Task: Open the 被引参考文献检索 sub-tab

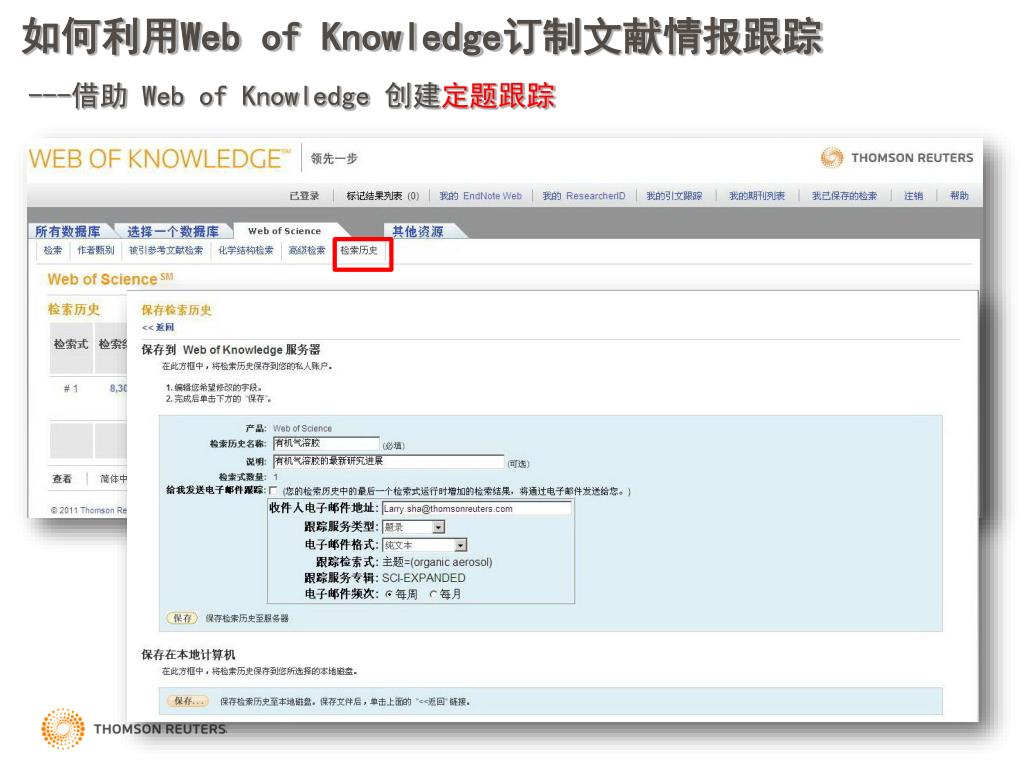Action: [x=166, y=250]
